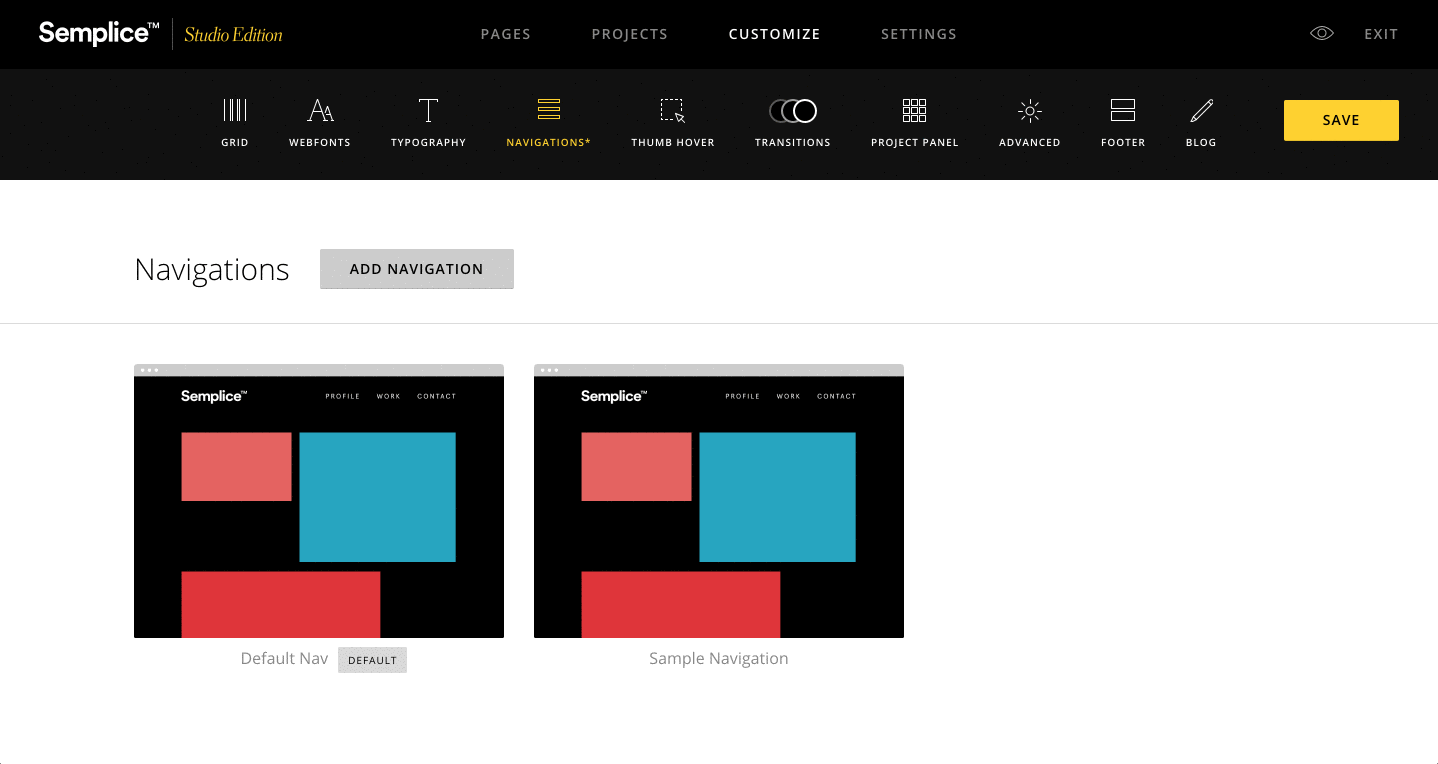This screenshot has height=764, width=1438.
Task: Click the Add Navigation button
Action: [416, 269]
